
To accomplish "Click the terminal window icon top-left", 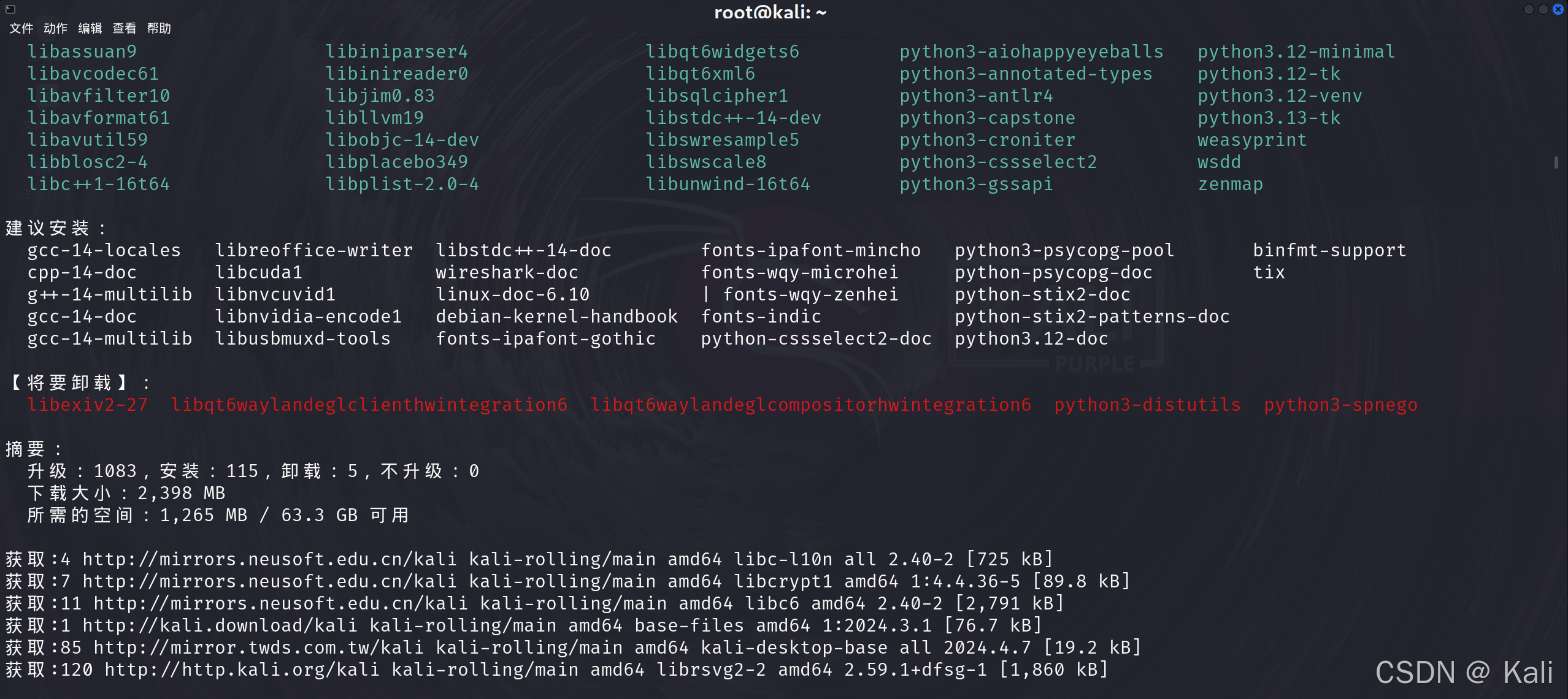I will (x=10, y=9).
